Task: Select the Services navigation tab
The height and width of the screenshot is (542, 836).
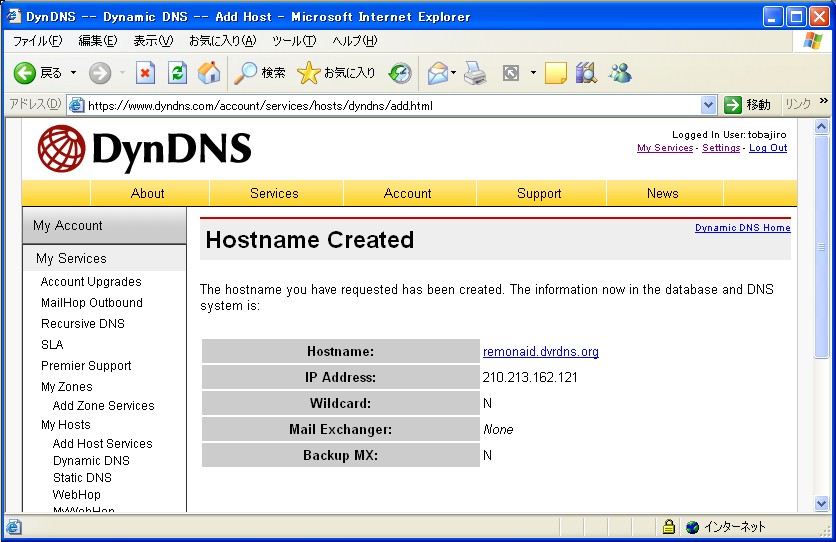Action: click(x=275, y=193)
